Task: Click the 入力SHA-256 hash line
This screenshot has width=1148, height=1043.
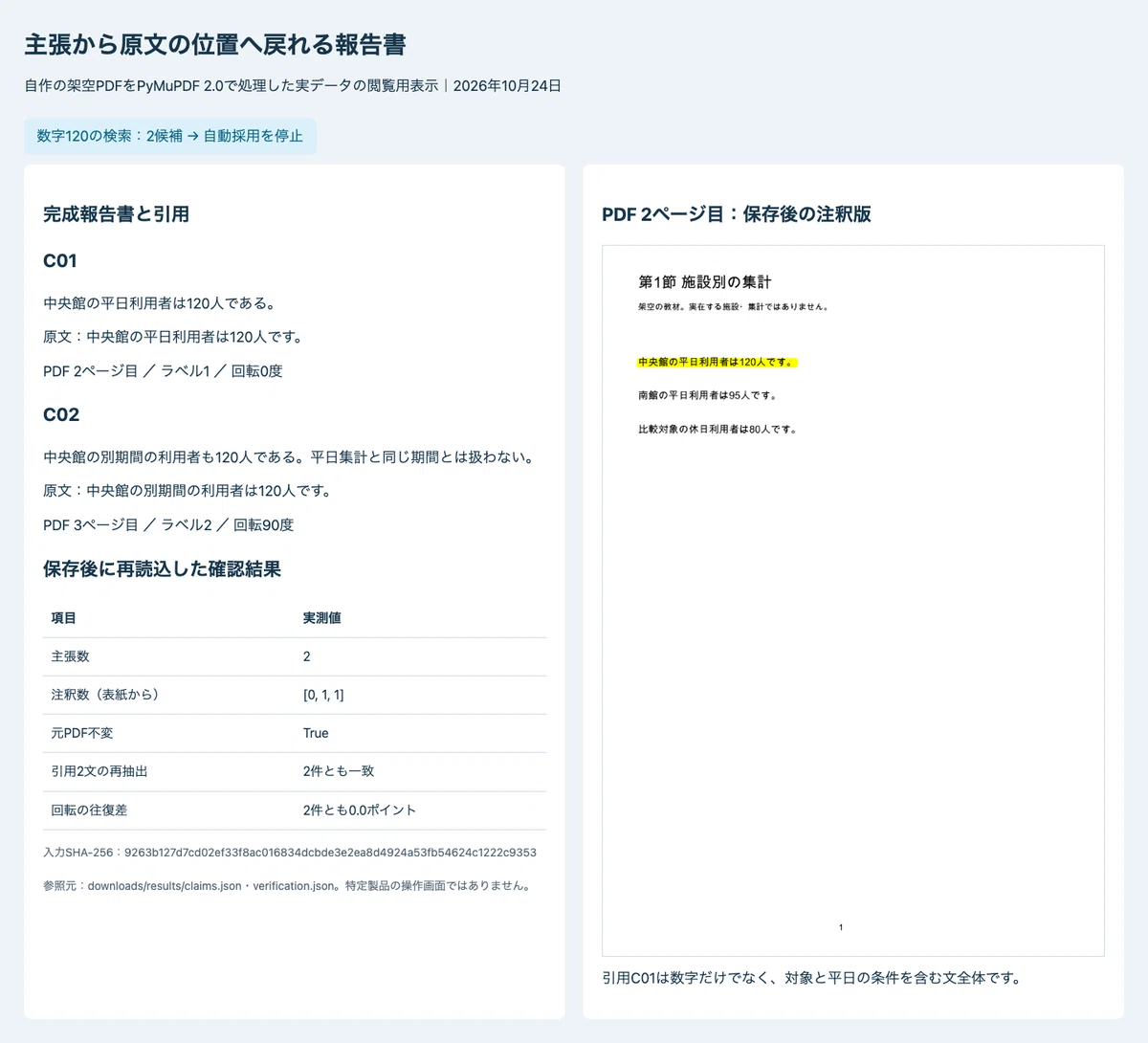Action: tap(290, 853)
